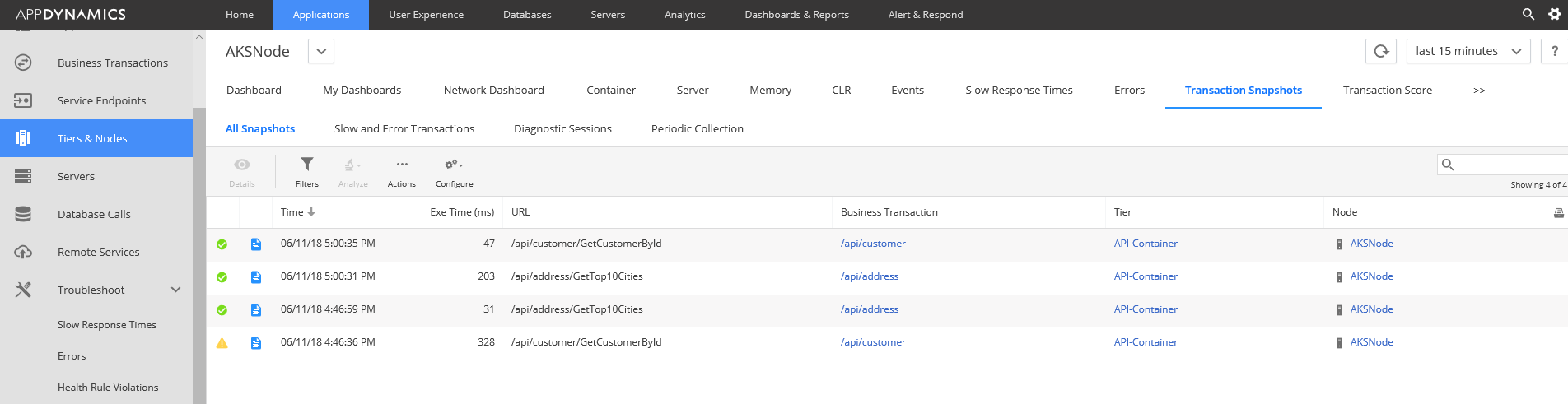1568x404 pixels.
Task: Sort by the Business Transaction column header
Action: tap(889, 212)
